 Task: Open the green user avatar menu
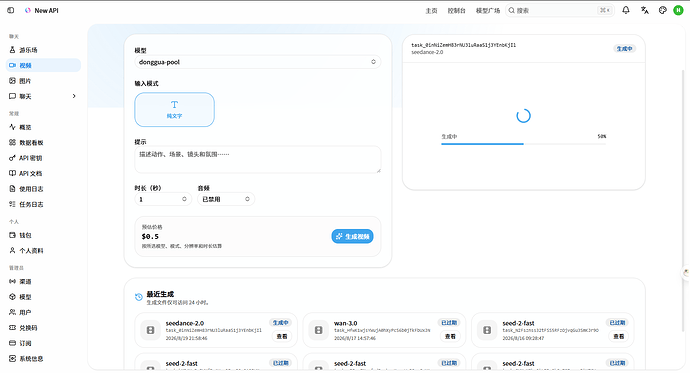point(678,10)
